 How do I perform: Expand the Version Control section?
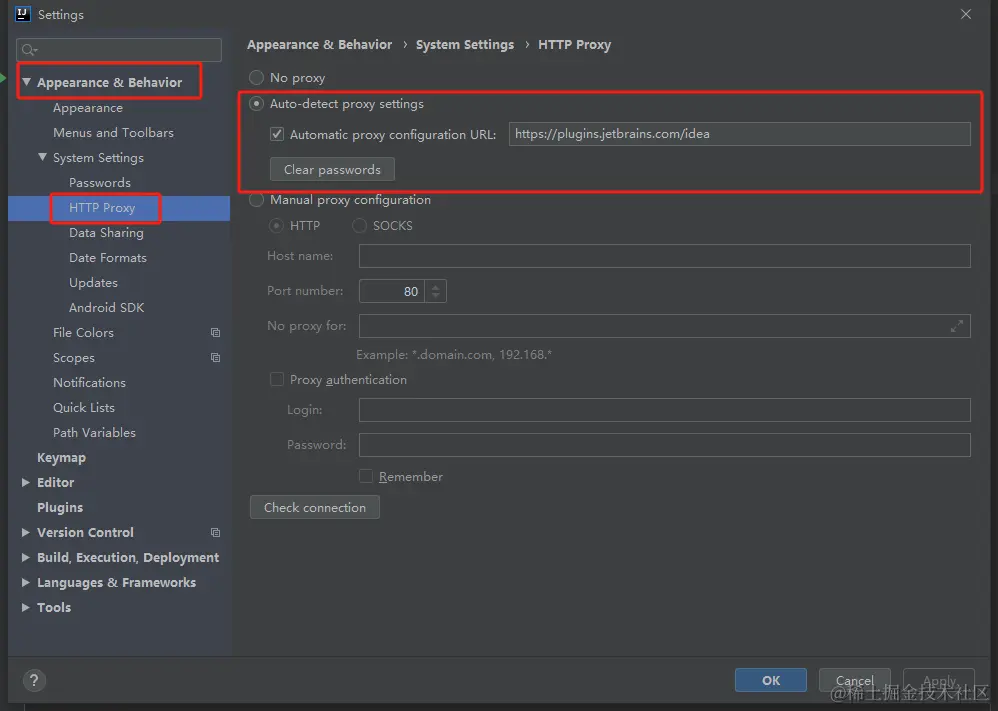click(25, 532)
